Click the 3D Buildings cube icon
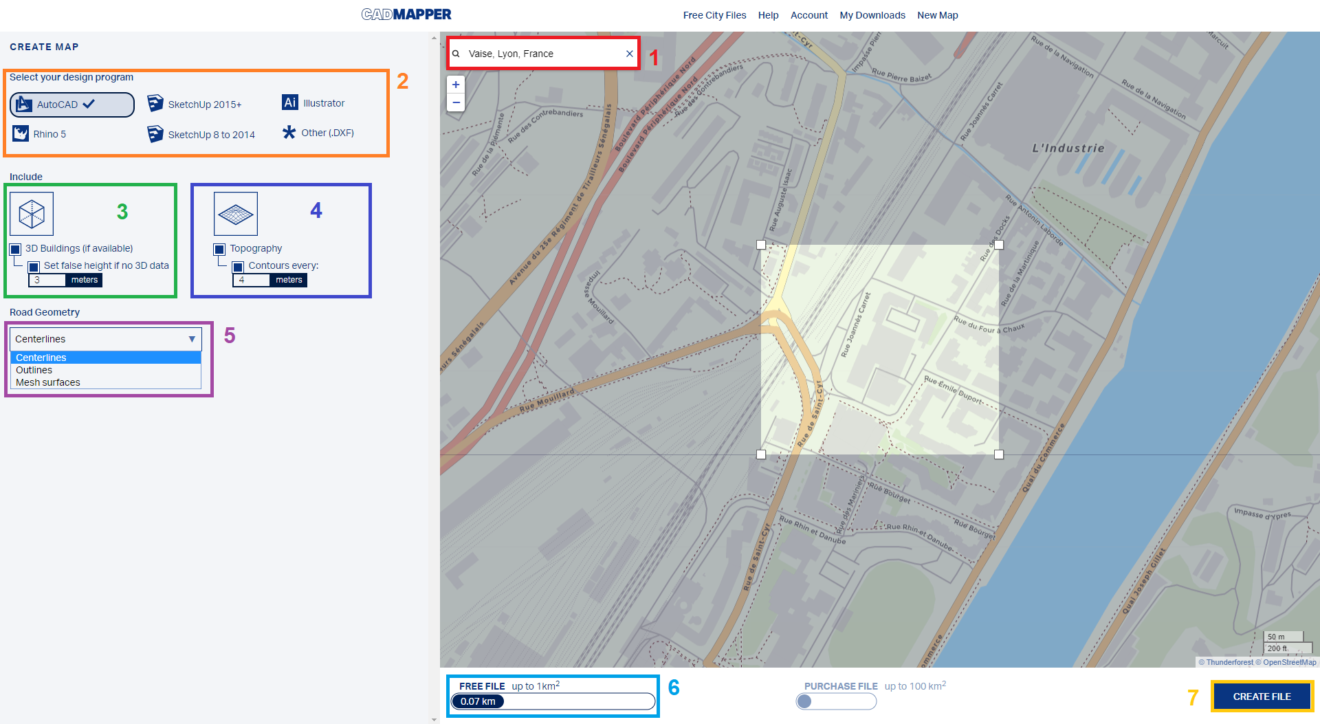1320x724 pixels. pos(32,213)
